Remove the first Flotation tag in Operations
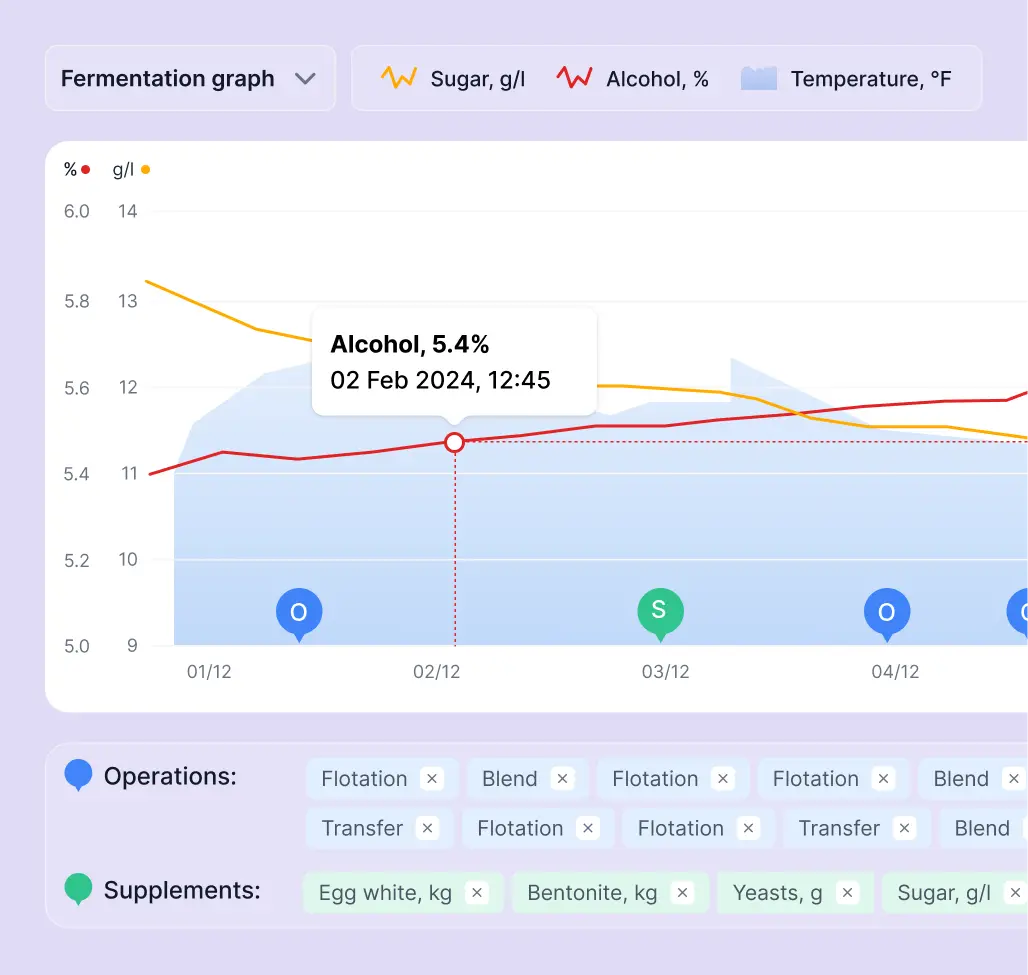The height and width of the screenshot is (975, 1028). (x=431, y=779)
